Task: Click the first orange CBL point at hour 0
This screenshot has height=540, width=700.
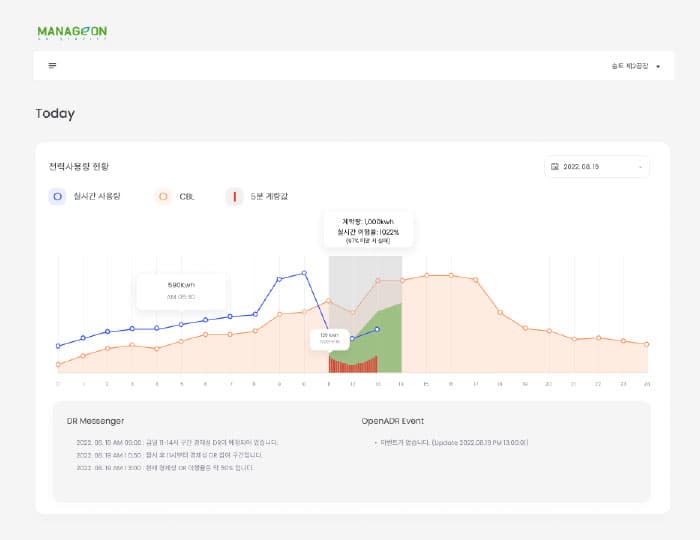Action: 58,365
